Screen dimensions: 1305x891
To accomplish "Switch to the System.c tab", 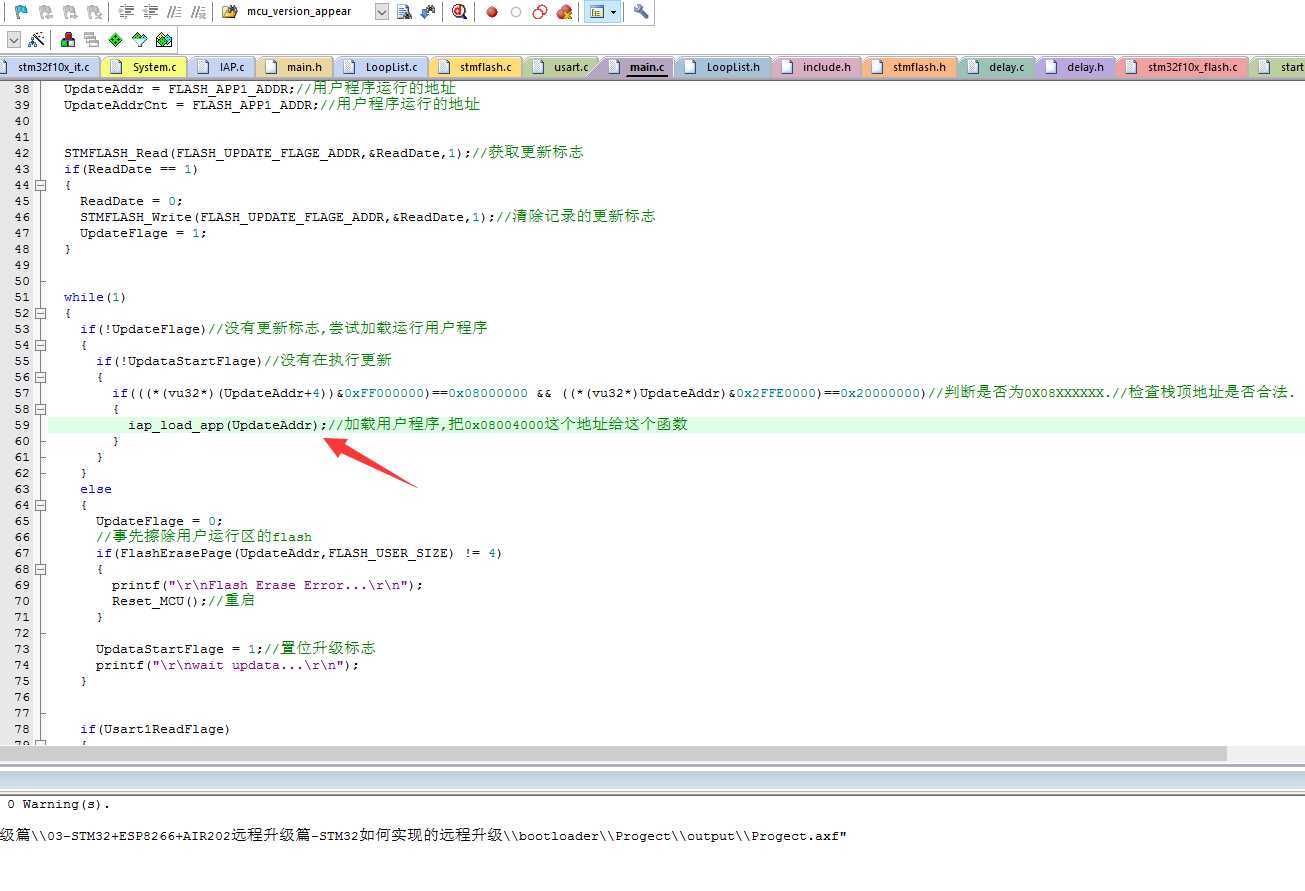I will tap(144, 67).
